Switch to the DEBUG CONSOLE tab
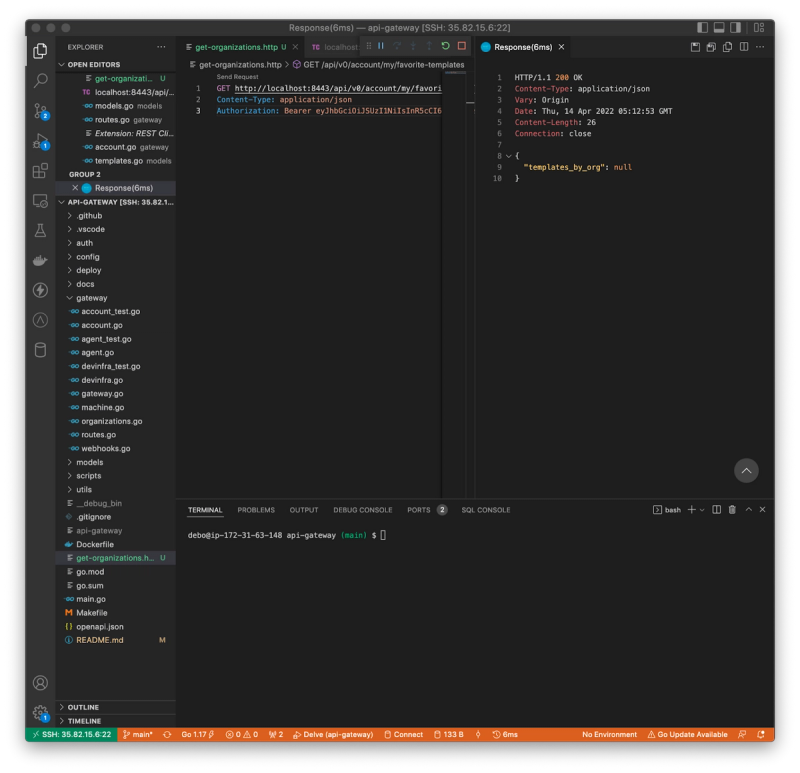This screenshot has height=773, width=800. [362, 510]
